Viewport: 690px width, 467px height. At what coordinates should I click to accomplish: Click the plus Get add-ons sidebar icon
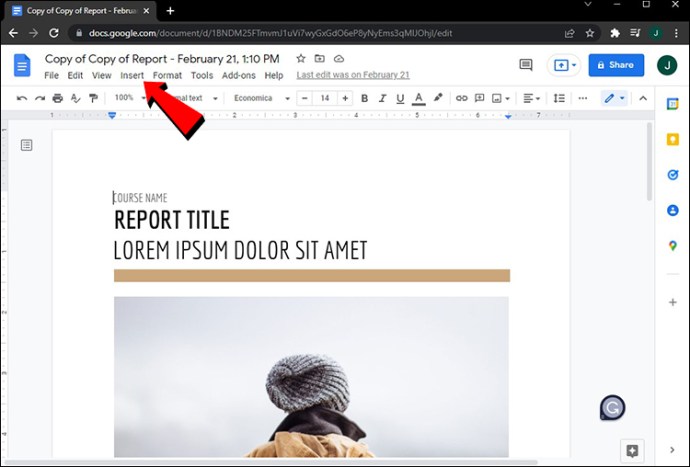[672, 302]
